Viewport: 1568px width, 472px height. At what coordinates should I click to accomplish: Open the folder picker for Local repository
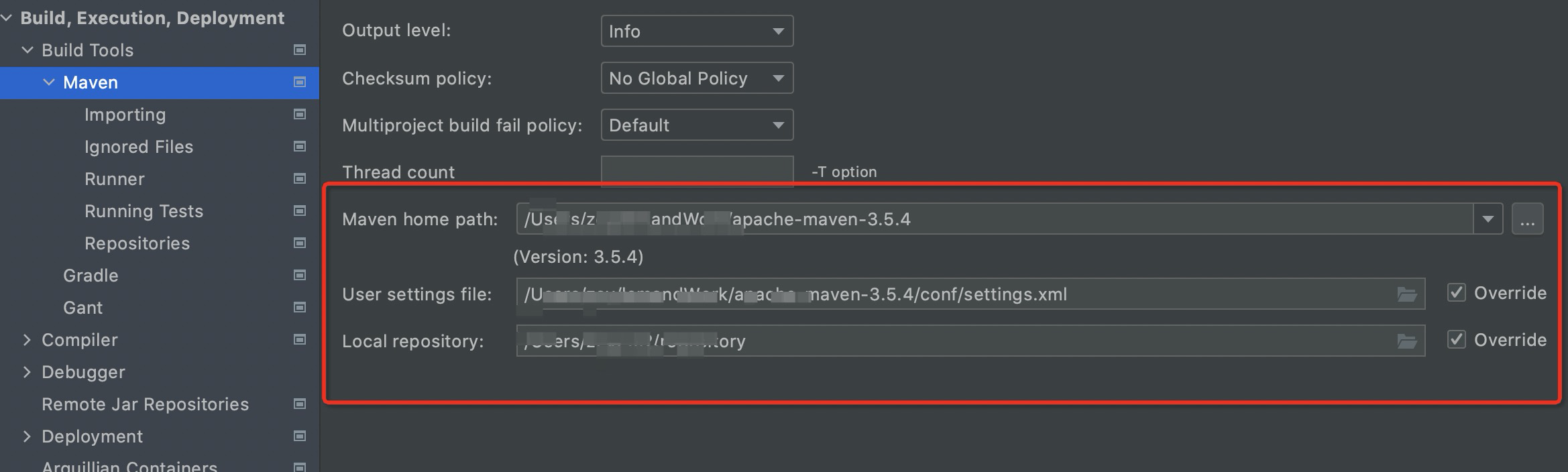(x=1407, y=340)
